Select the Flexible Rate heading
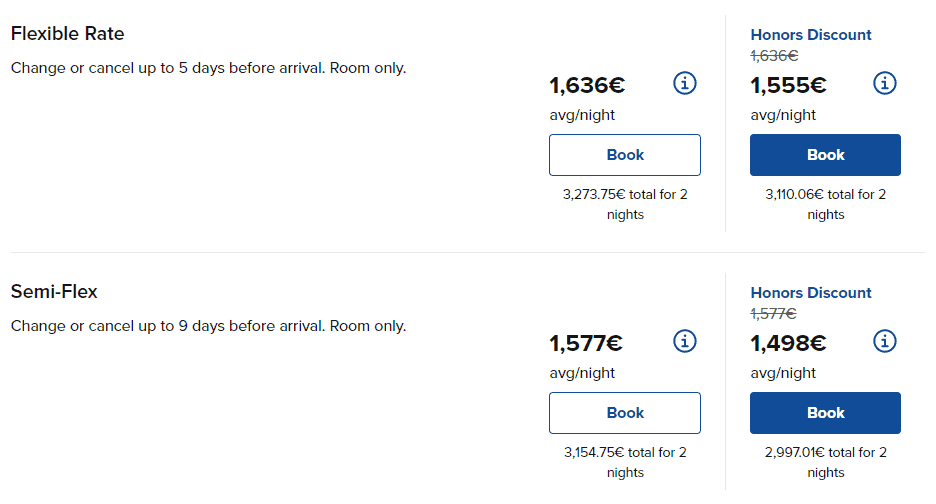936x504 pixels. (x=67, y=34)
